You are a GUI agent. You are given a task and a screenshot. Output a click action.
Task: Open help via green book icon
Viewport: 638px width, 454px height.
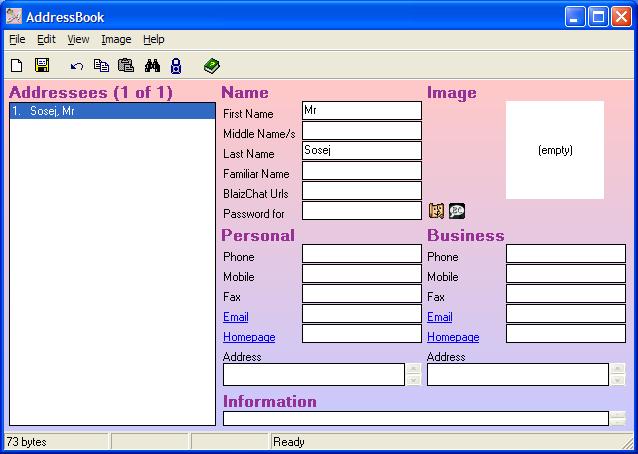point(212,65)
